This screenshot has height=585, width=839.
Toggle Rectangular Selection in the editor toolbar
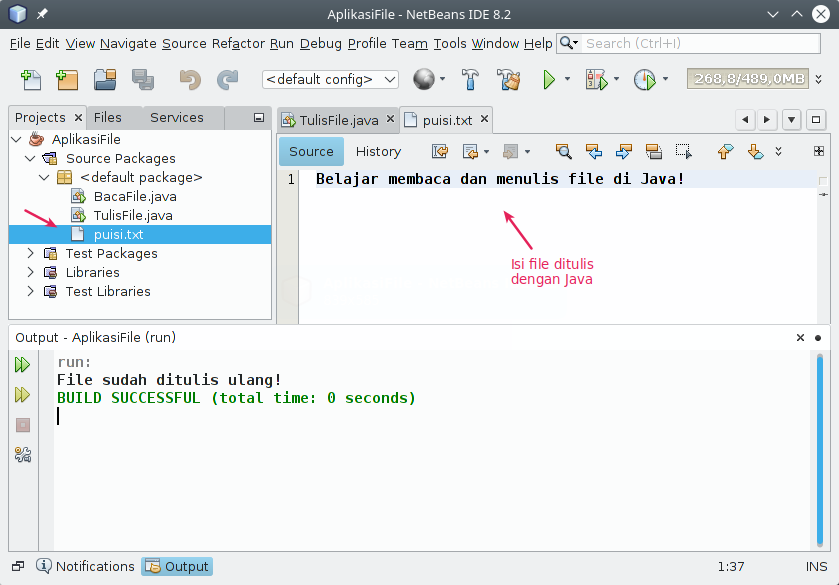(x=685, y=151)
